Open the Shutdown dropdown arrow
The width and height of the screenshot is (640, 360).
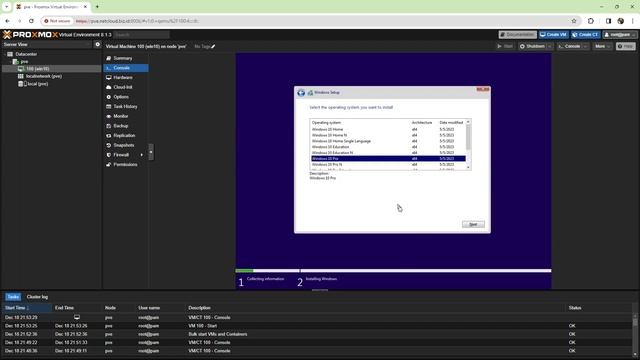click(x=550, y=47)
